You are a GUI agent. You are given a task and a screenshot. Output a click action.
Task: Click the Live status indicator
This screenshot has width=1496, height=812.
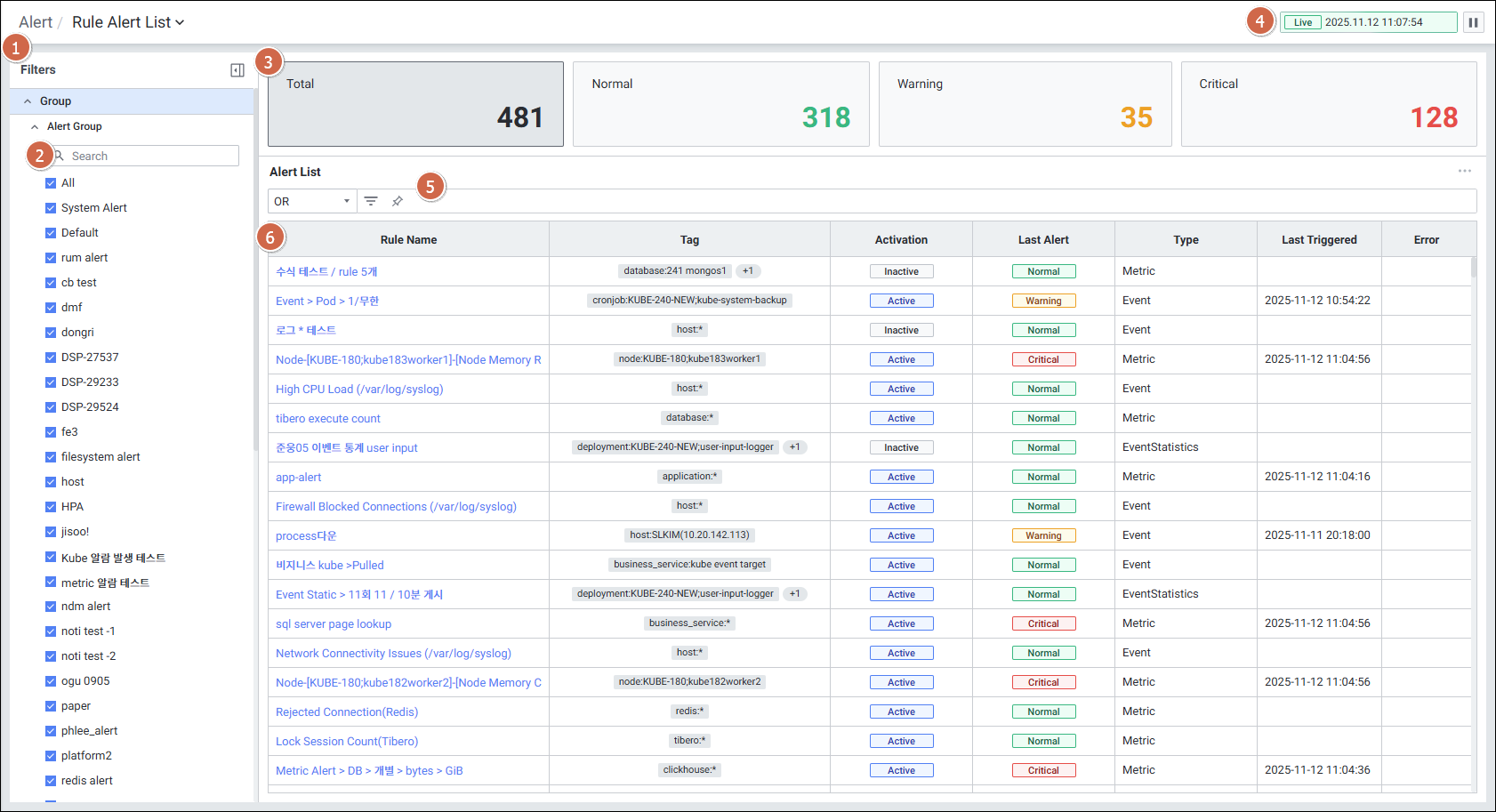1302,22
